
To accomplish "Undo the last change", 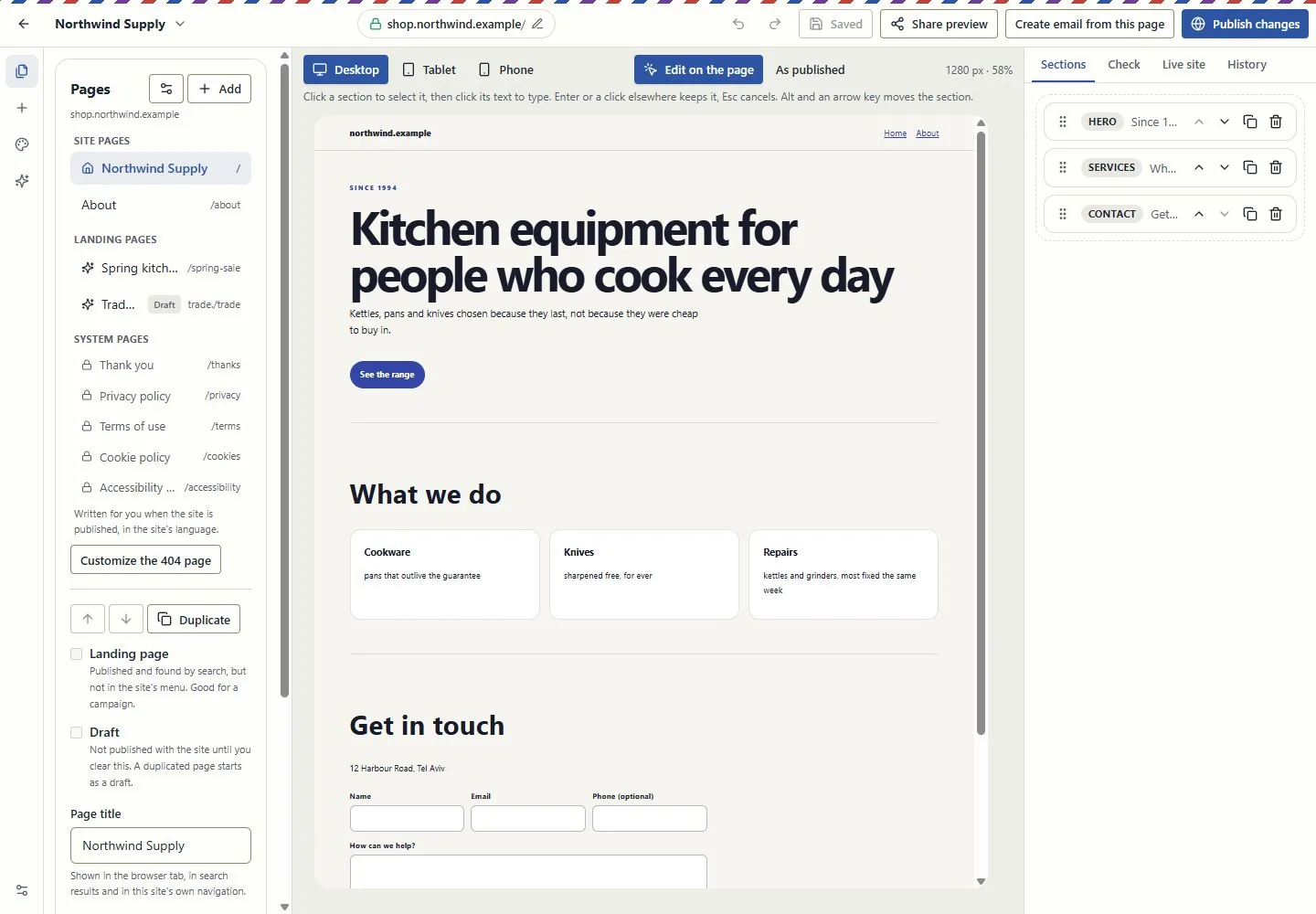I will tap(738, 24).
